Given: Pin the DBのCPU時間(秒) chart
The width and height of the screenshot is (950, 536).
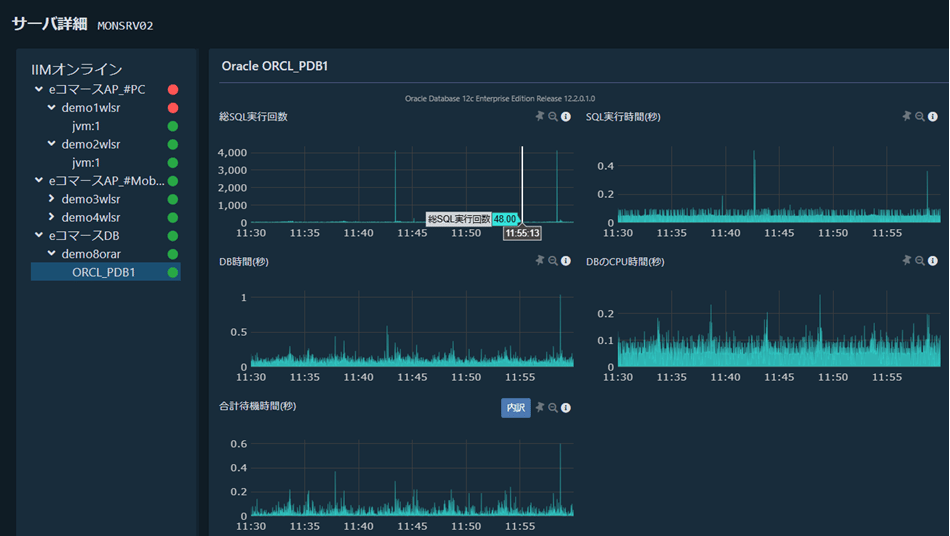Looking at the screenshot, I should point(906,260).
